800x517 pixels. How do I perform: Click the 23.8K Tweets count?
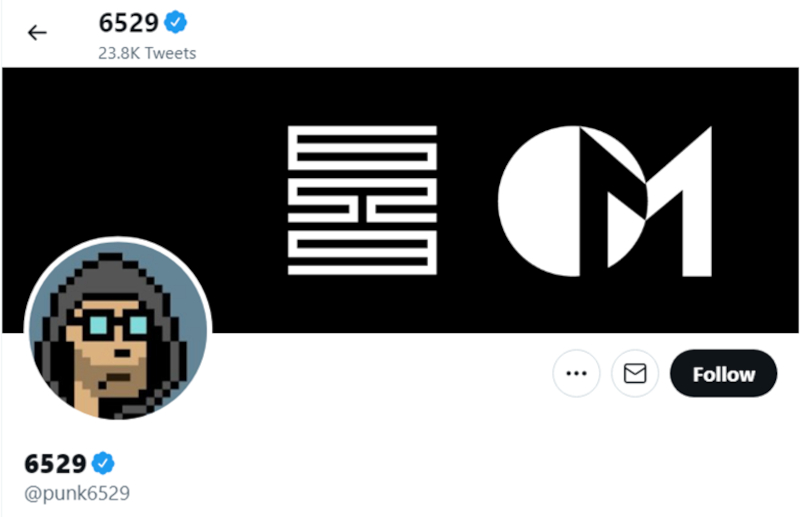pos(147,53)
